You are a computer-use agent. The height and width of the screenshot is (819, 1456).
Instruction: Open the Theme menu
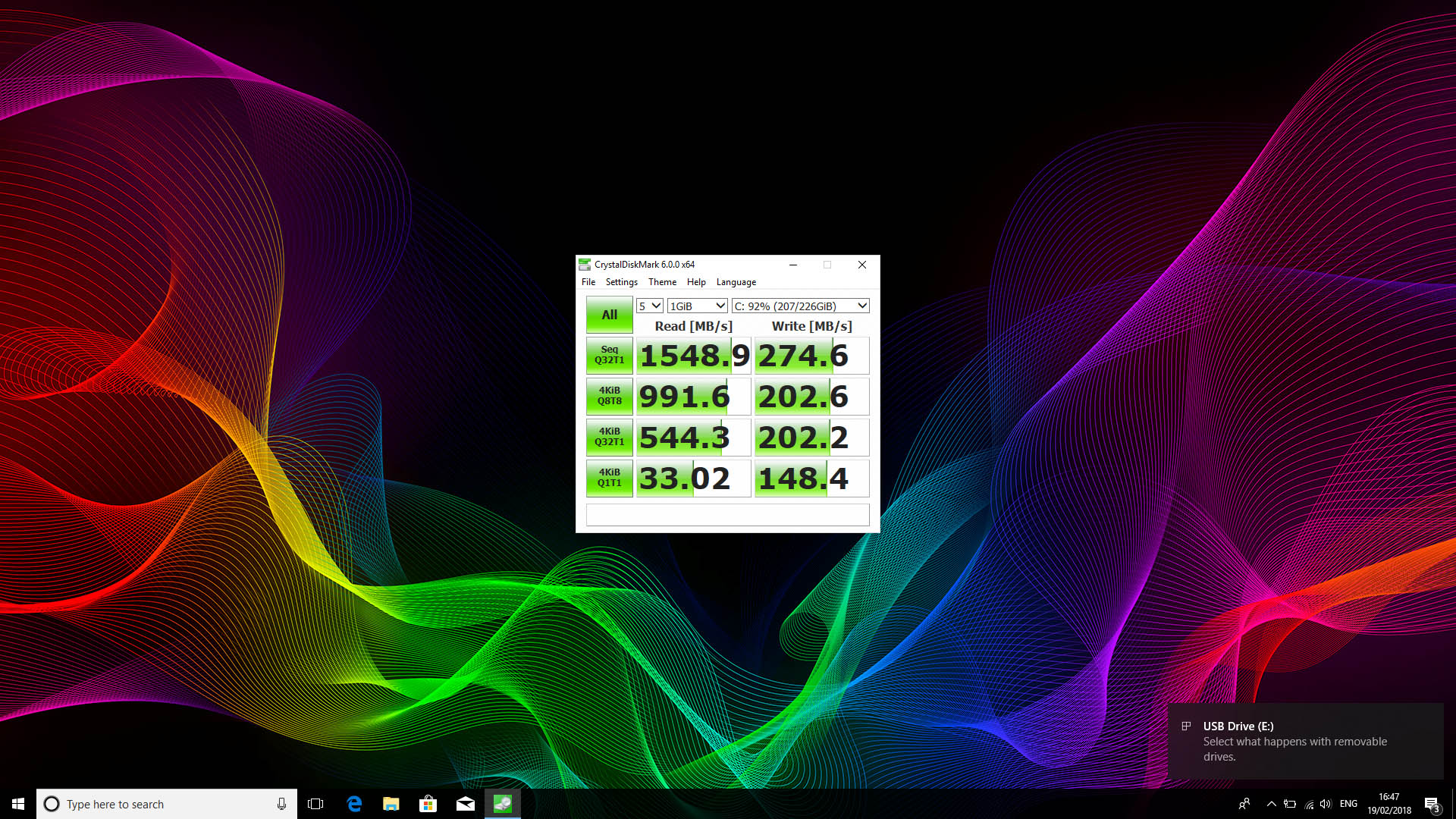(662, 282)
